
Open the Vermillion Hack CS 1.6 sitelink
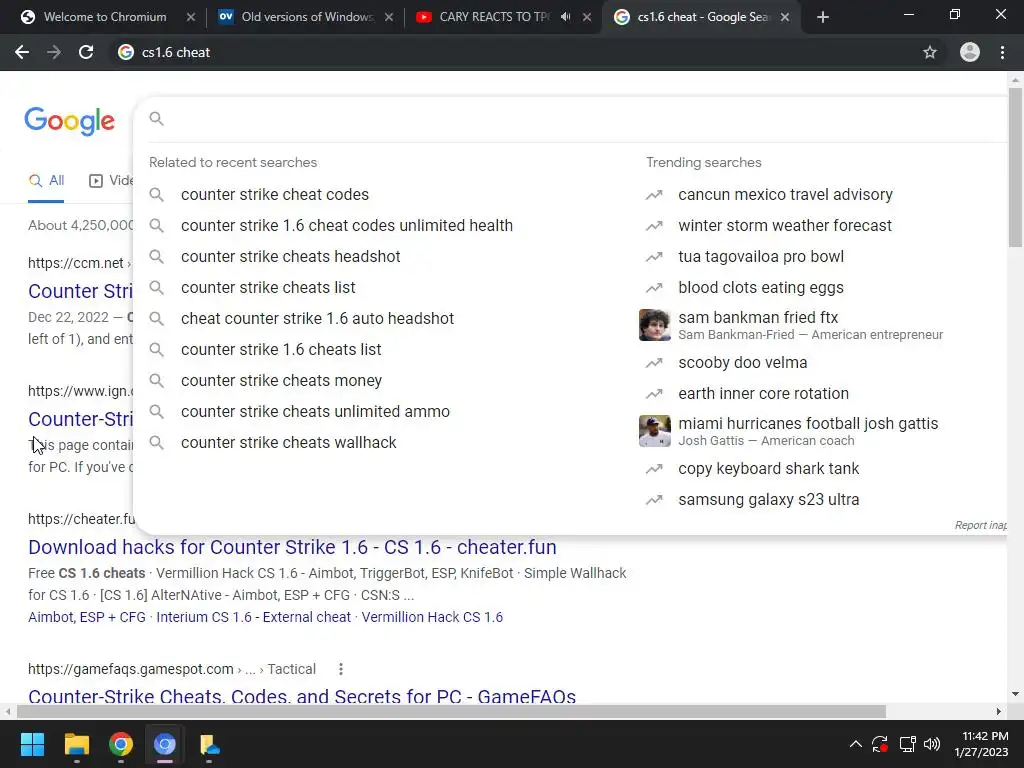click(432, 617)
